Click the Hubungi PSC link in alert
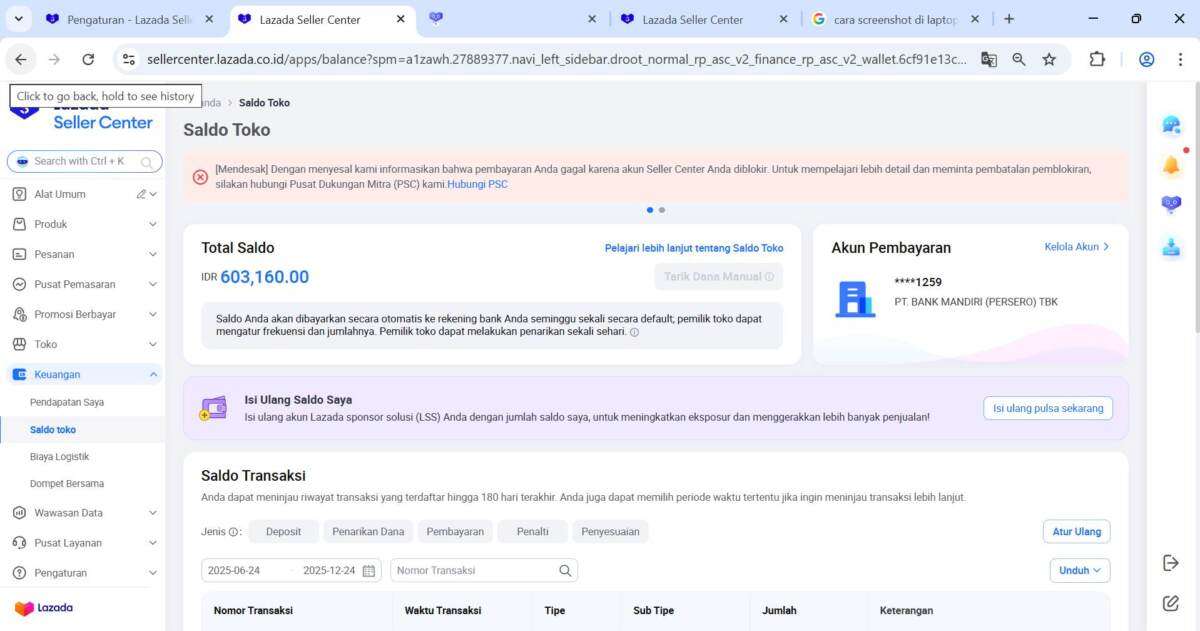The width and height of the screenshot is (1200, 631). tap(477, 184)
